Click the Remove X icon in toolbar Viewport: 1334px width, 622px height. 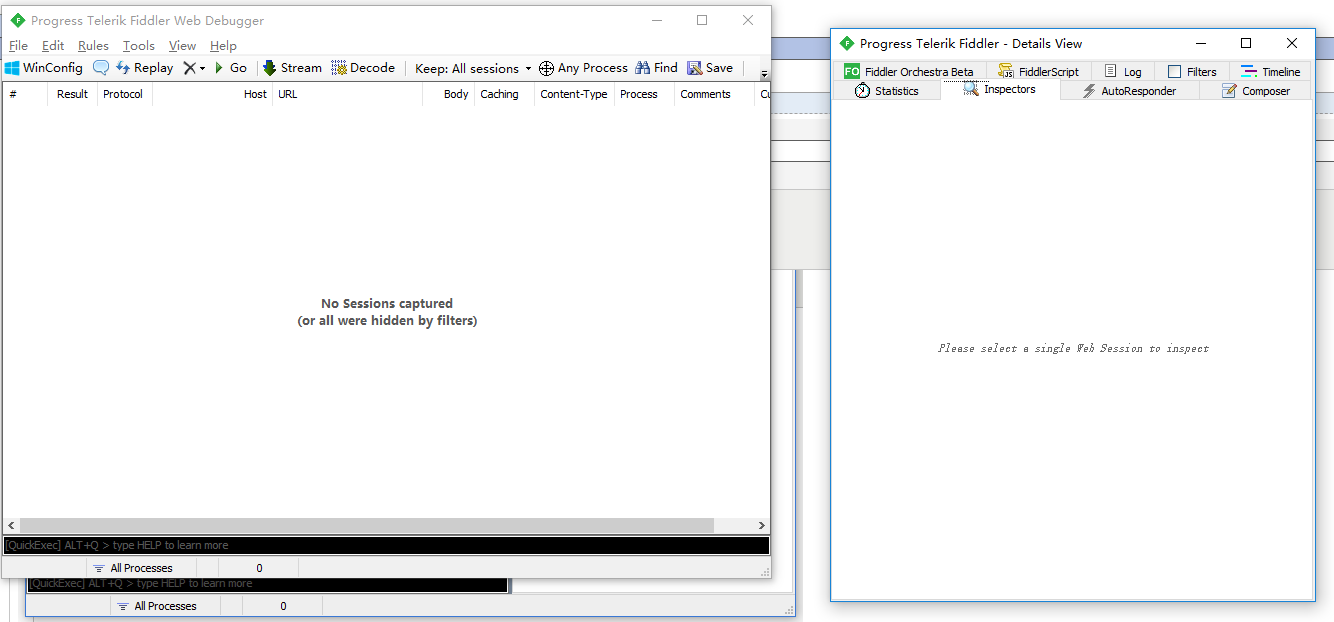click(x=189, y=68)
